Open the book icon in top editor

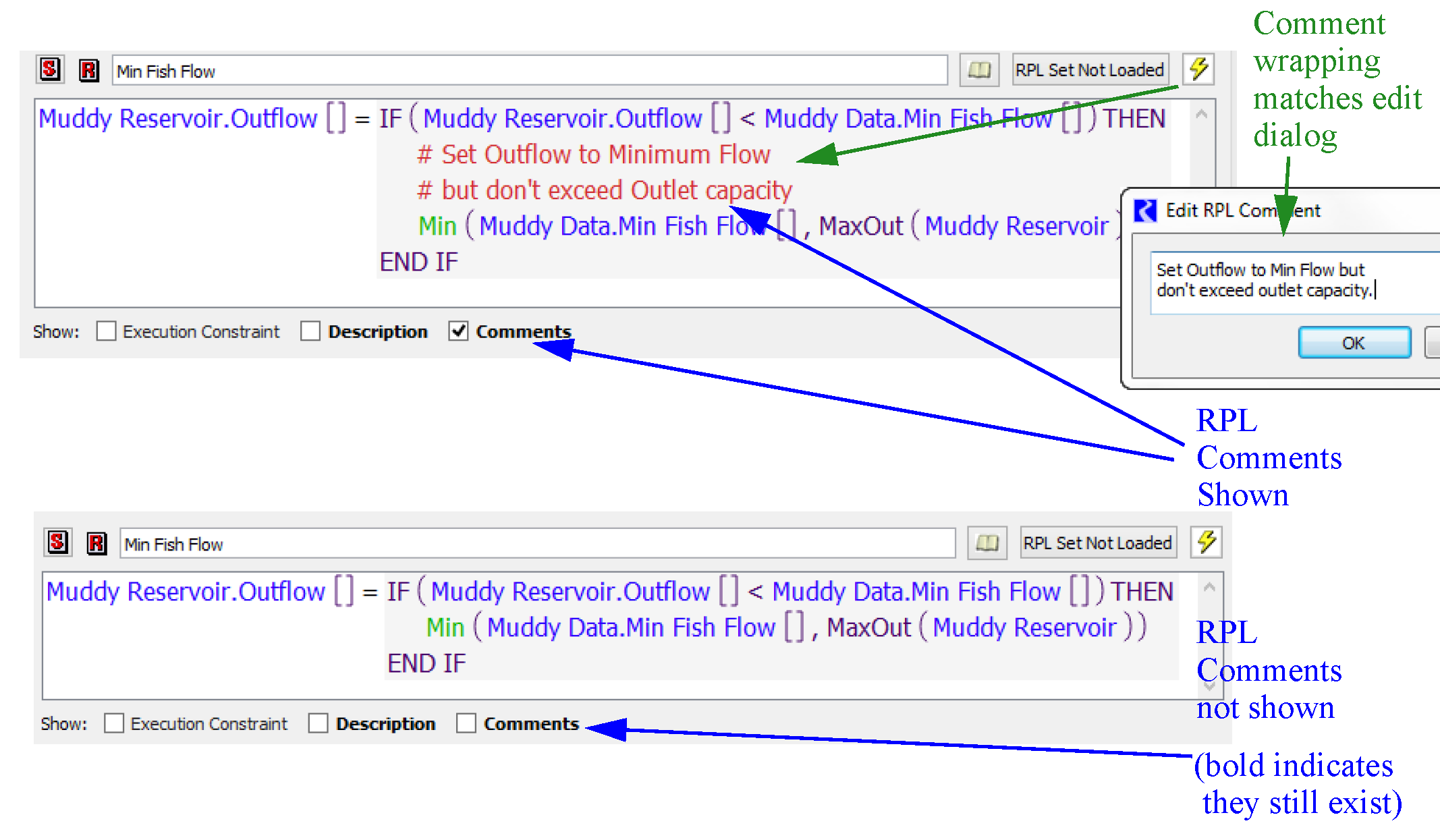pyautogui.click(x=979, y=70)
